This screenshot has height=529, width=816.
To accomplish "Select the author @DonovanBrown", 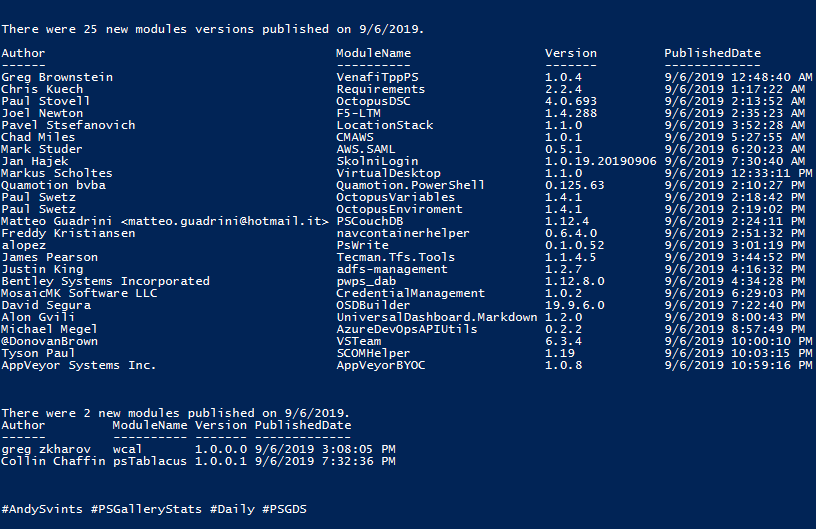I will tap(49, 342).
